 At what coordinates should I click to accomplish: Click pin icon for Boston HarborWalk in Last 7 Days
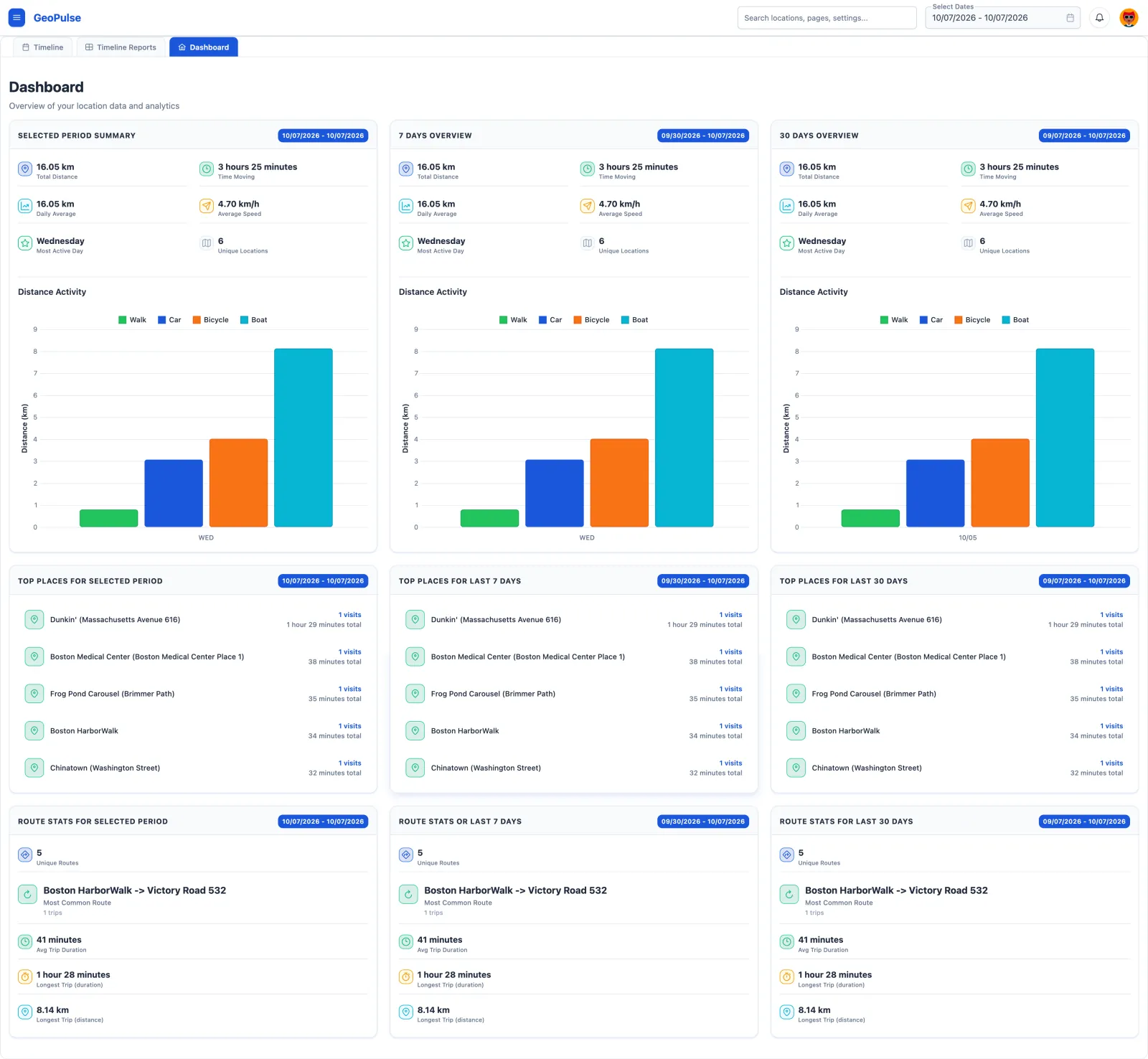(x=415, y=730)
